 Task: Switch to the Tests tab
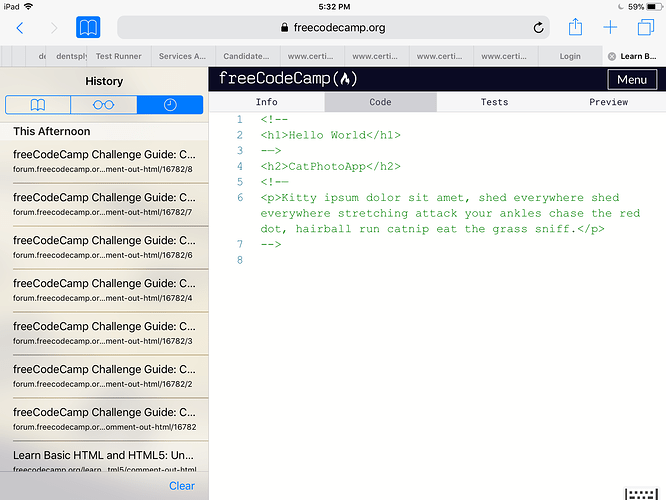(x=494, y=102)
